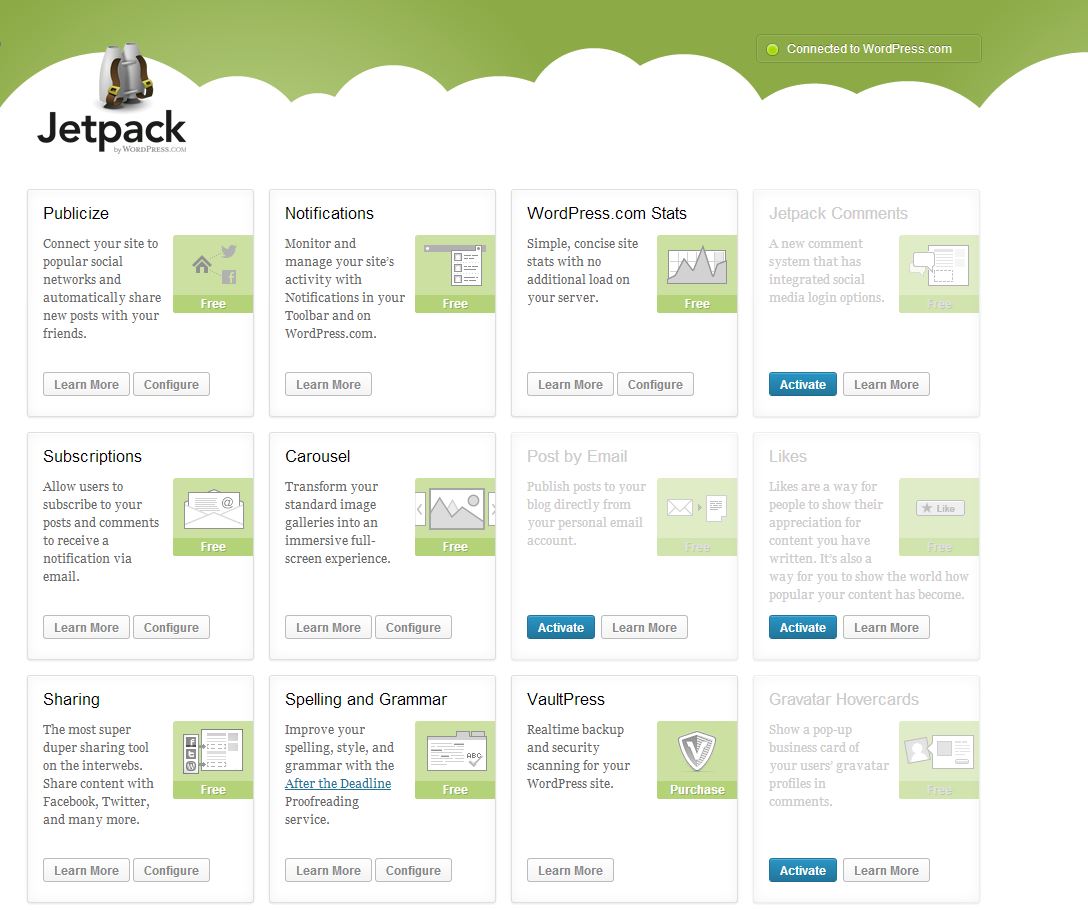Screen dimensions: 1088x910
Task: Open Learn More for WordPress.com Stats
Action: coord(570,385)
